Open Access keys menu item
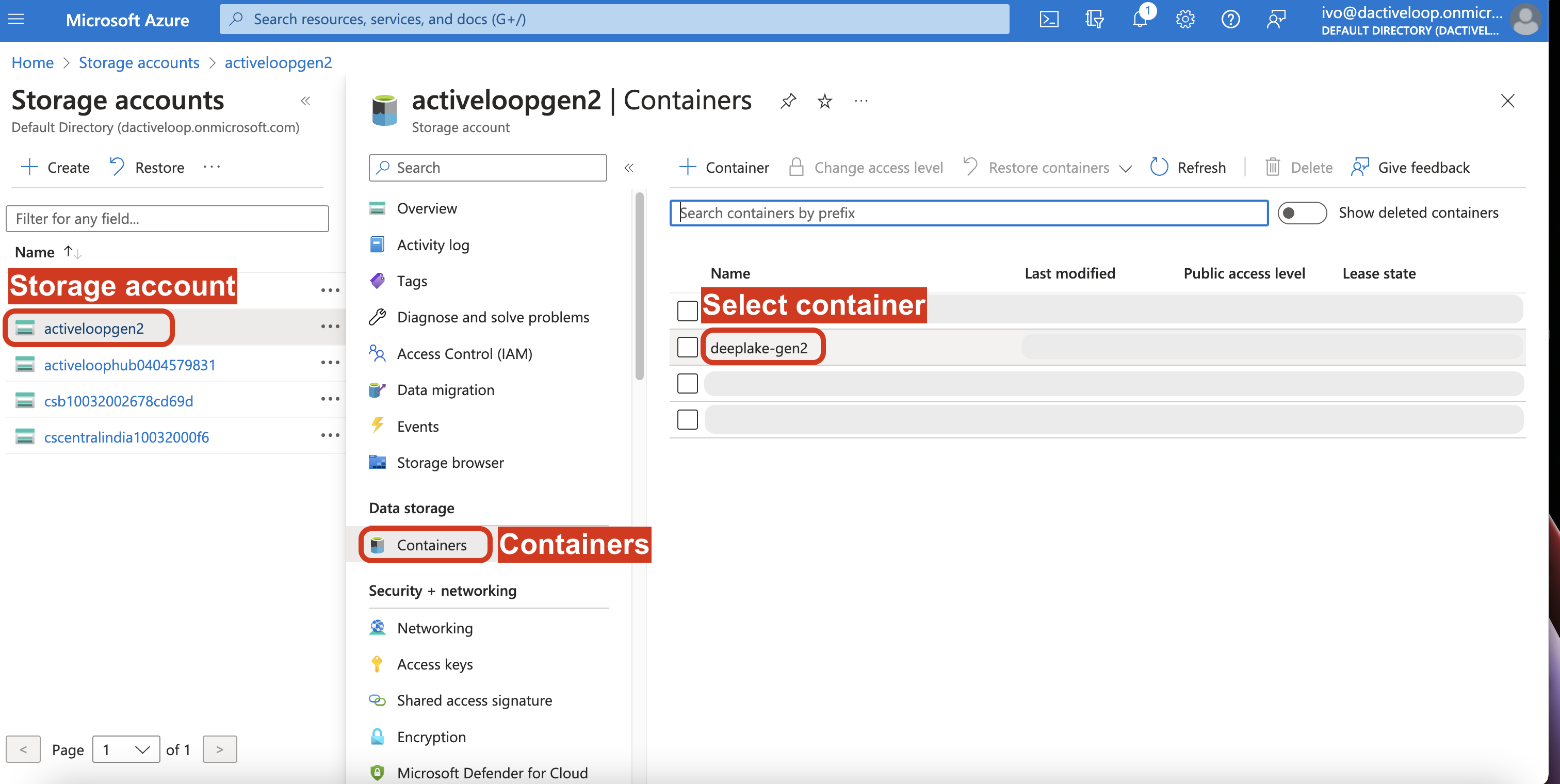 coord(434,664)
